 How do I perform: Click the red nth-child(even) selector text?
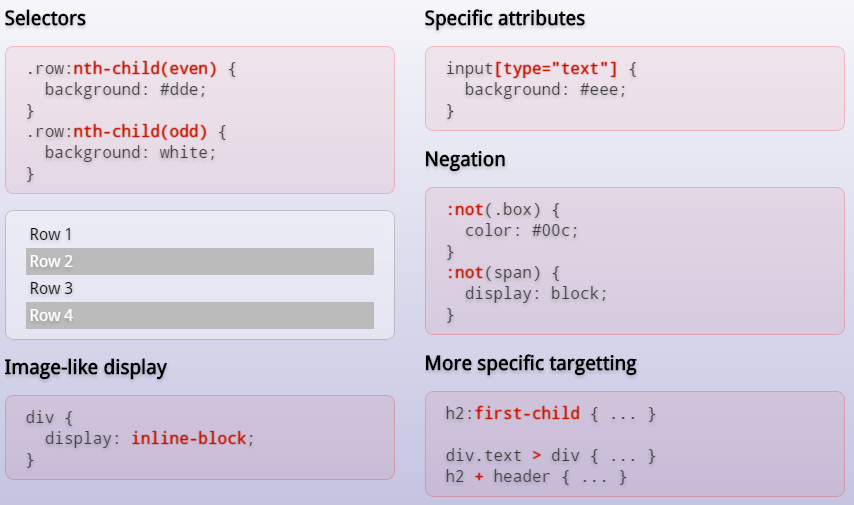point(145,69)
